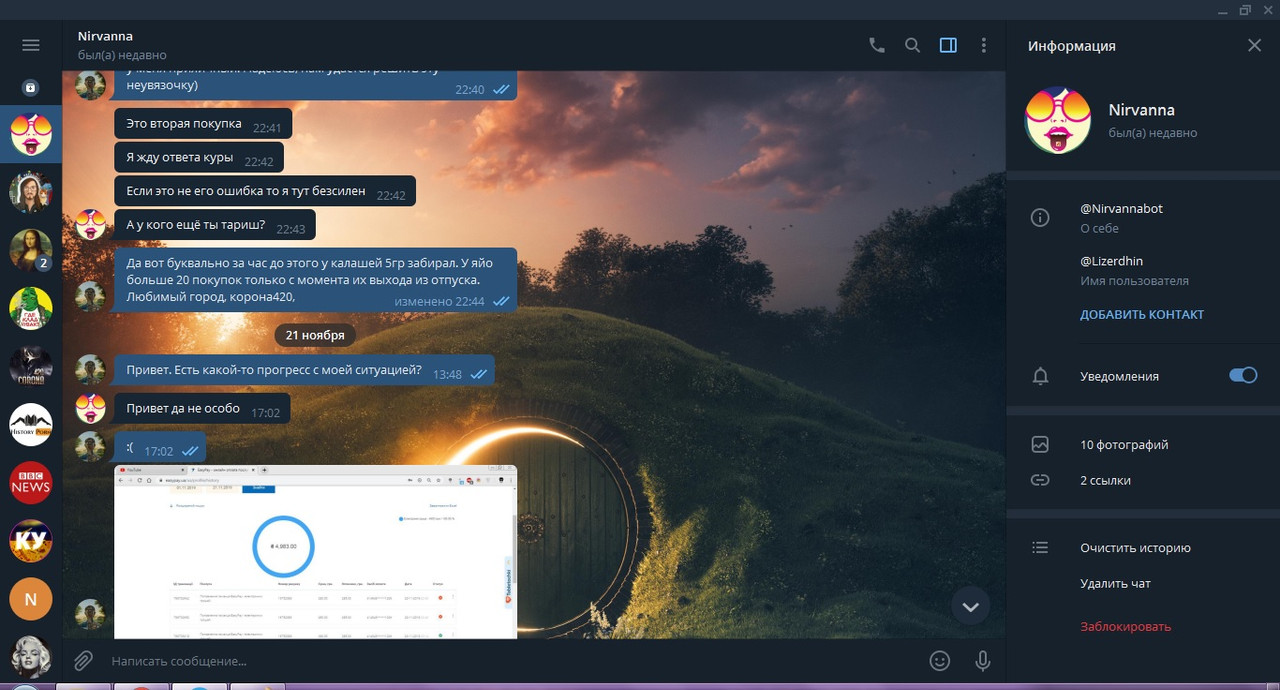The image size is (1280, 690).
Task: Open the green frog avatar chat
Action: point(31,308)
